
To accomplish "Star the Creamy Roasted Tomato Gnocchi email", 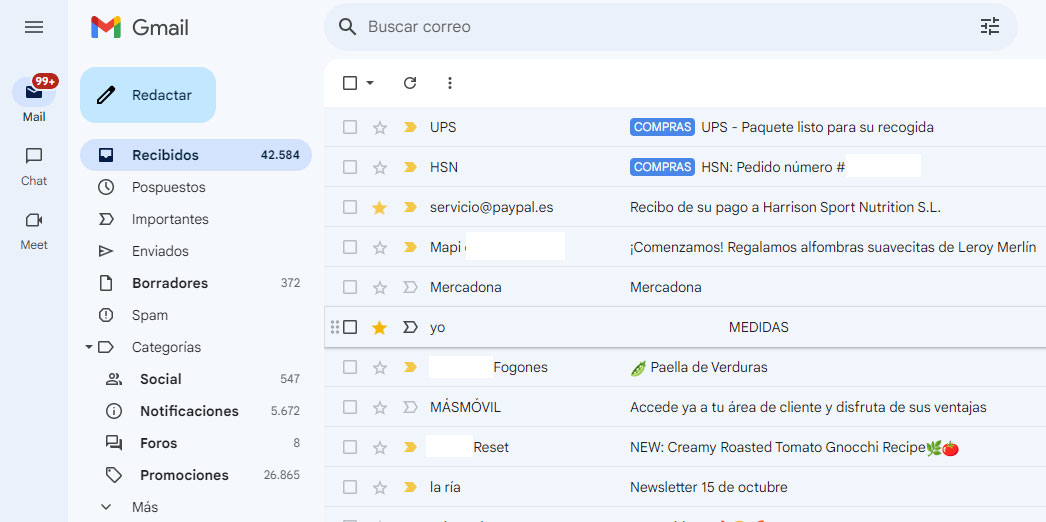I will 380,447.
